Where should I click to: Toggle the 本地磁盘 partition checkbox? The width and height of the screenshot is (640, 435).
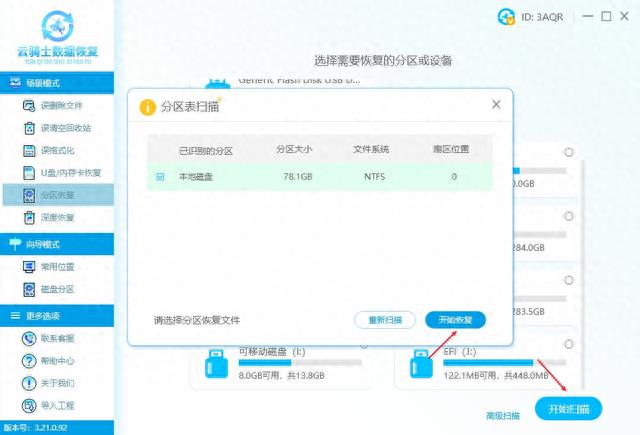[160, 177]
